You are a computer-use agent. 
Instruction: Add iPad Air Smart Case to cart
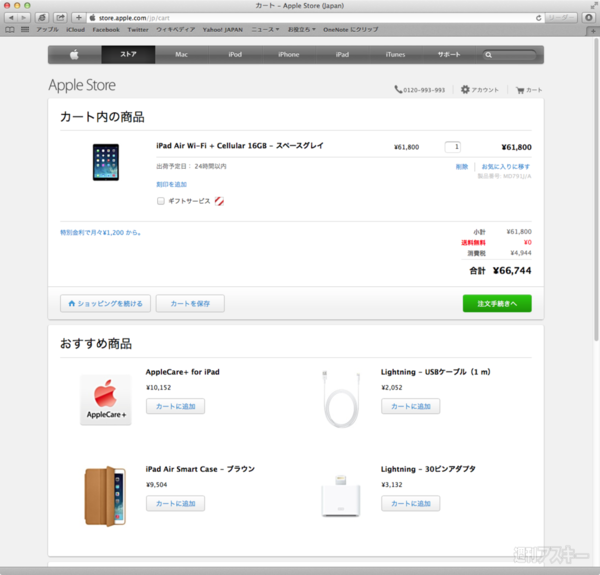175,503
